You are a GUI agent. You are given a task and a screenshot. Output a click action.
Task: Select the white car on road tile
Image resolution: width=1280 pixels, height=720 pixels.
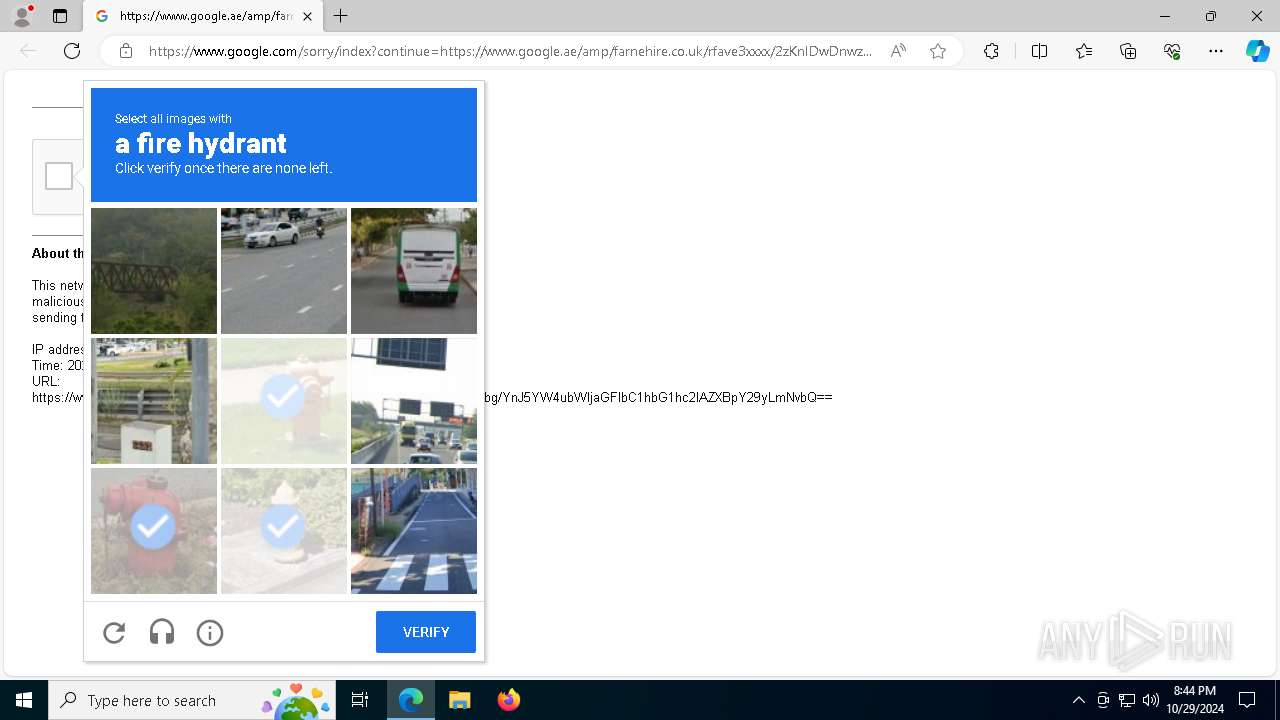pos(284,271)
